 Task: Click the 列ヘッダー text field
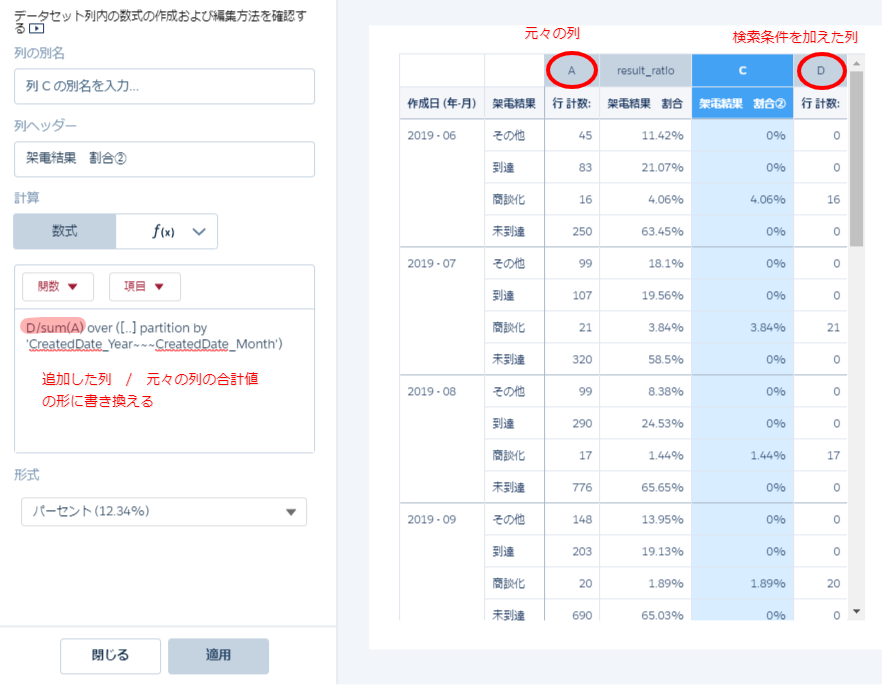164,159
